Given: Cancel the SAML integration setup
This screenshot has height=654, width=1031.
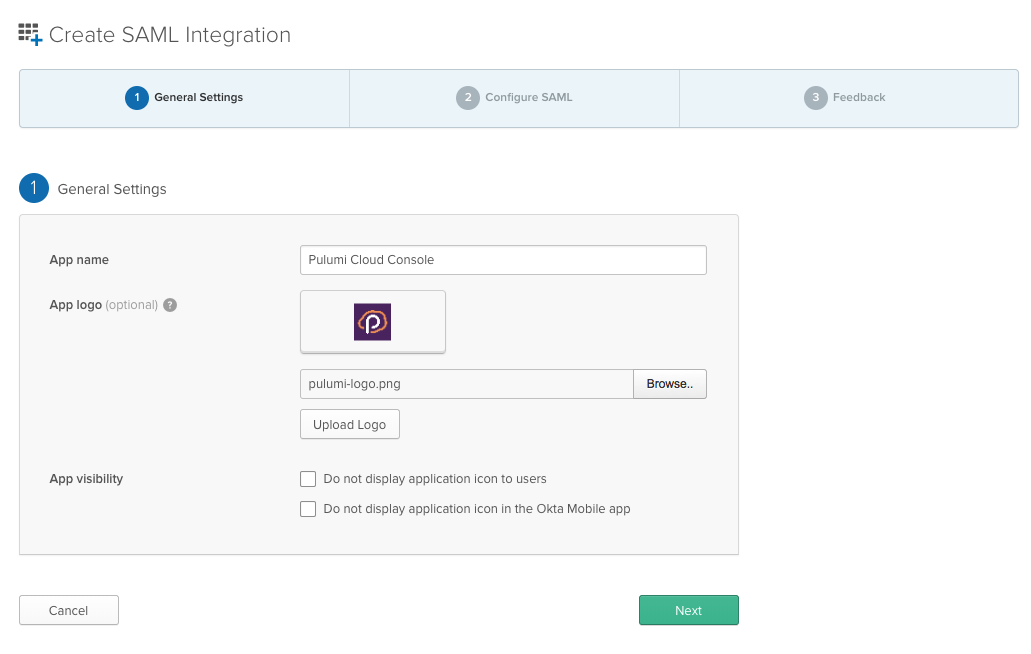Looking at the screenshot, I should point(68,610).
